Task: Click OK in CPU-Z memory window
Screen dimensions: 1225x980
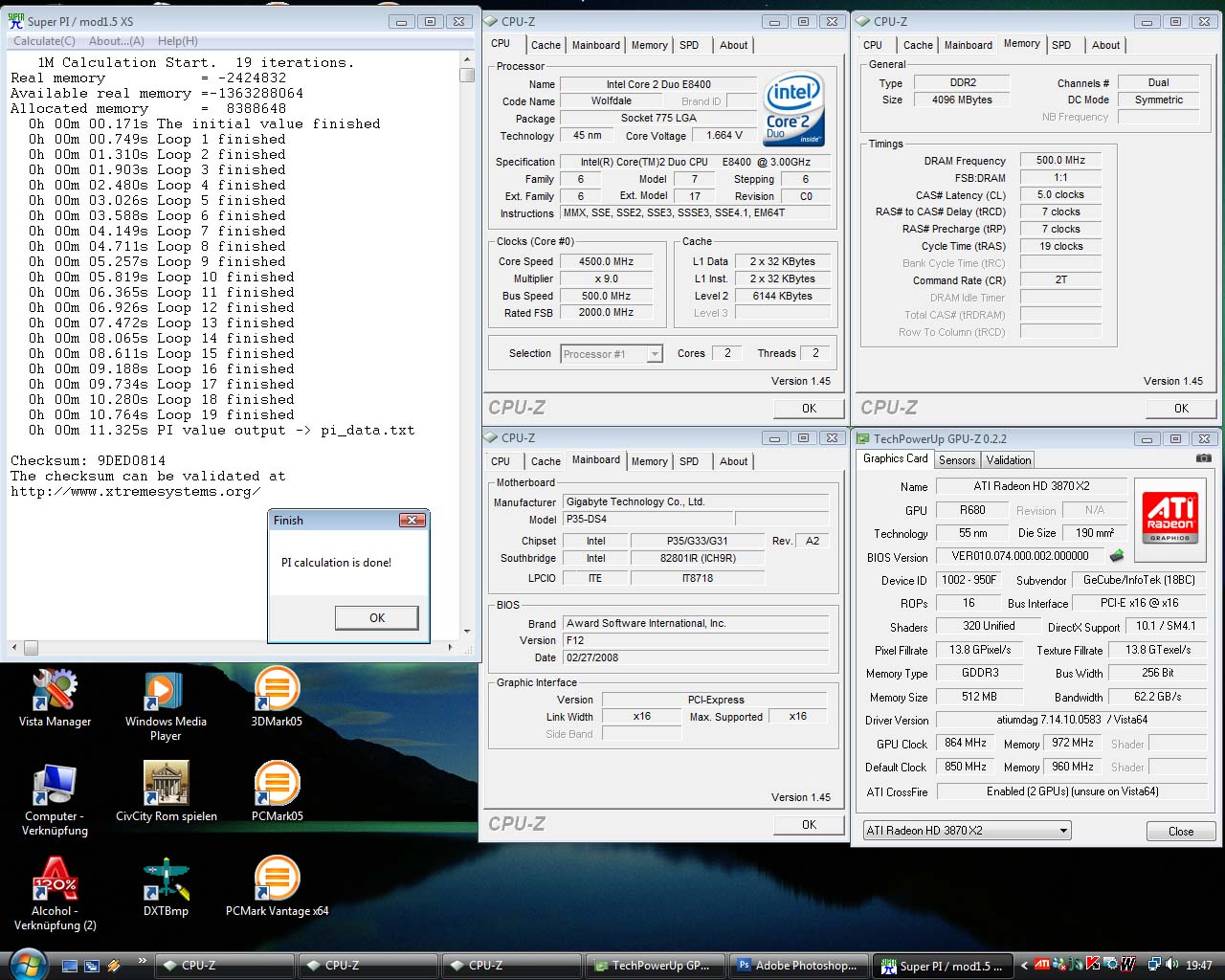Action: (1181, 408)
